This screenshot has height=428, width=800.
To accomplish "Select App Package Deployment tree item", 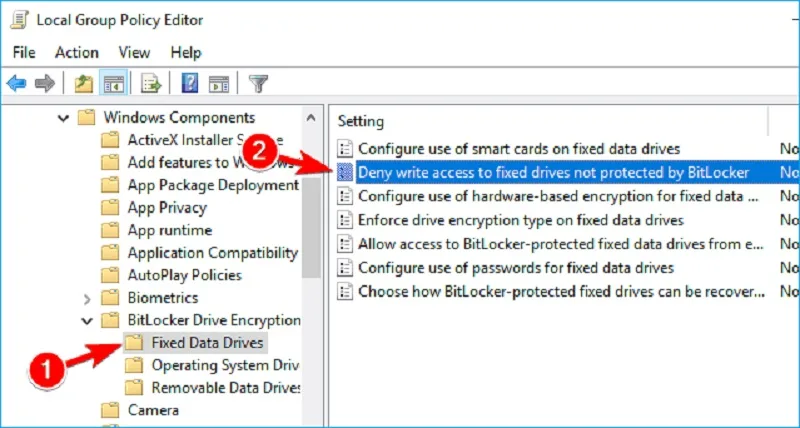I will (213, 185).
